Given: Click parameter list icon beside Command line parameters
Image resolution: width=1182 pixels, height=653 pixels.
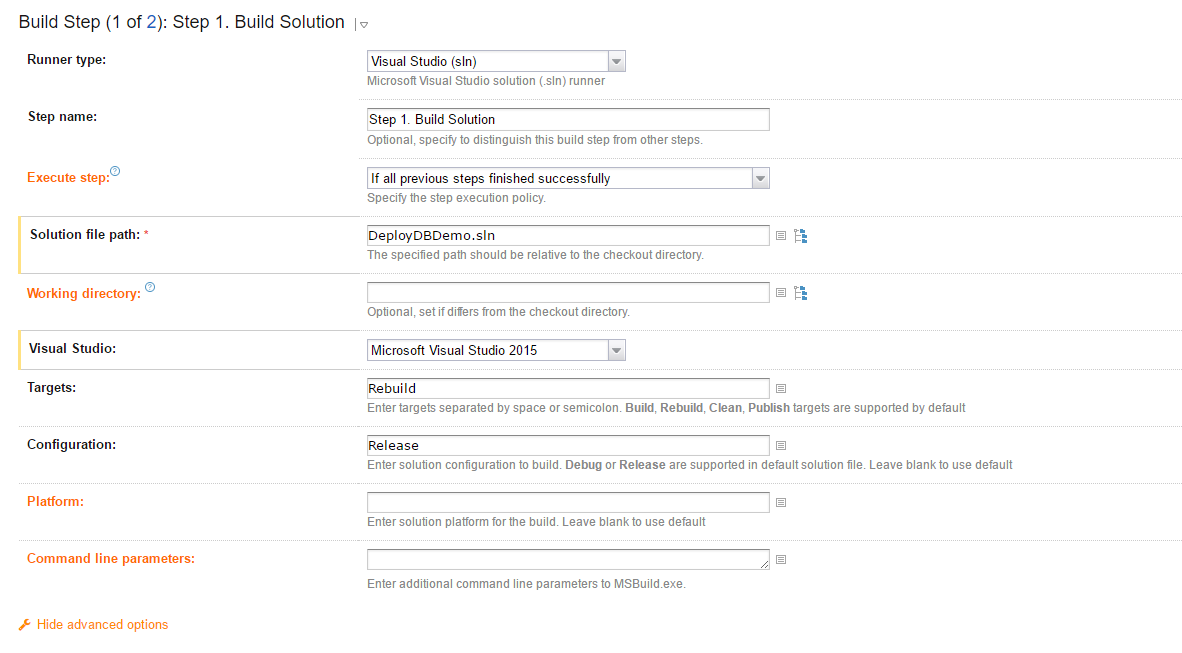Looking at the screenshot, I should 782,559.
